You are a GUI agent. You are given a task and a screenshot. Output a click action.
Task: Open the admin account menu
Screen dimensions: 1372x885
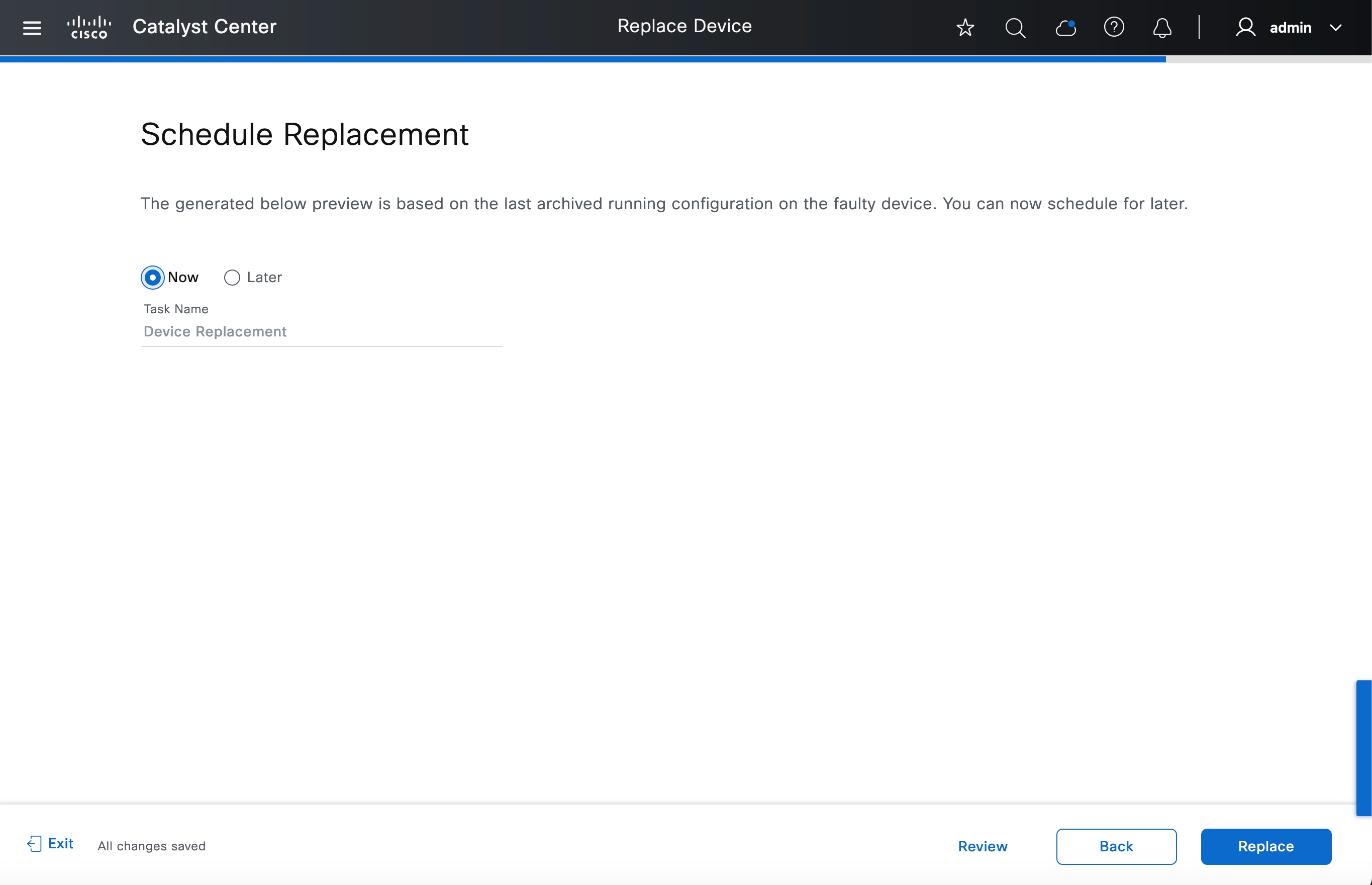coord(1290,28)
